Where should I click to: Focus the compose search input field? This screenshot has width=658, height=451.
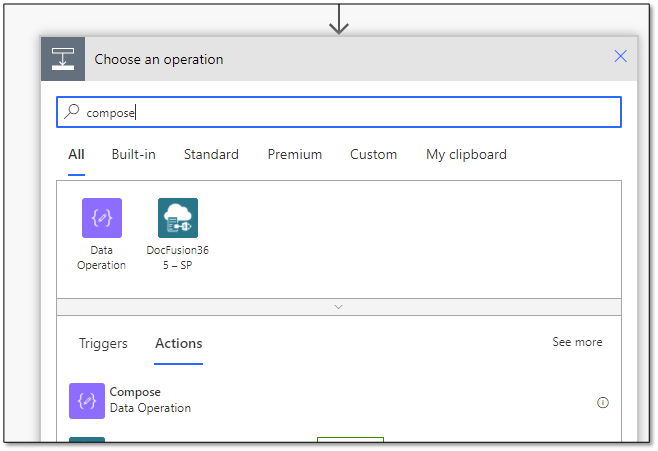pyautogui.click(x=339, y=112)
